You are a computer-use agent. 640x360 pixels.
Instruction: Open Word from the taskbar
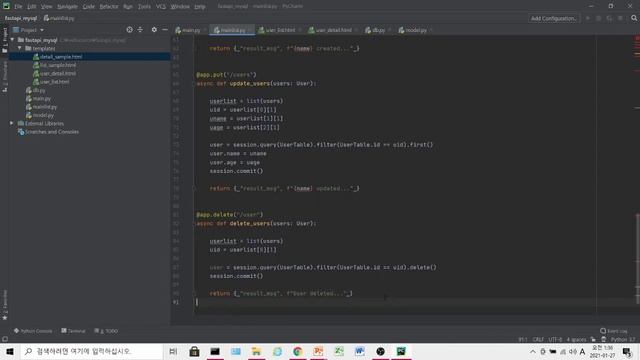360,351
